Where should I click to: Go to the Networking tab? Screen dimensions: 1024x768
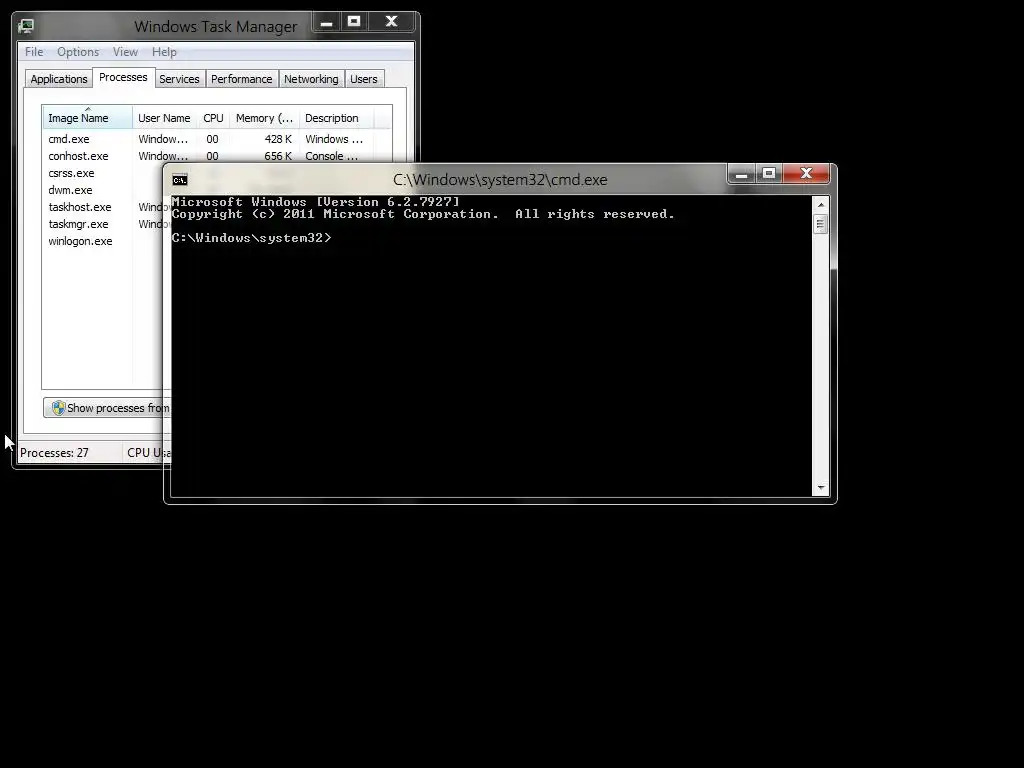[311, 79]
